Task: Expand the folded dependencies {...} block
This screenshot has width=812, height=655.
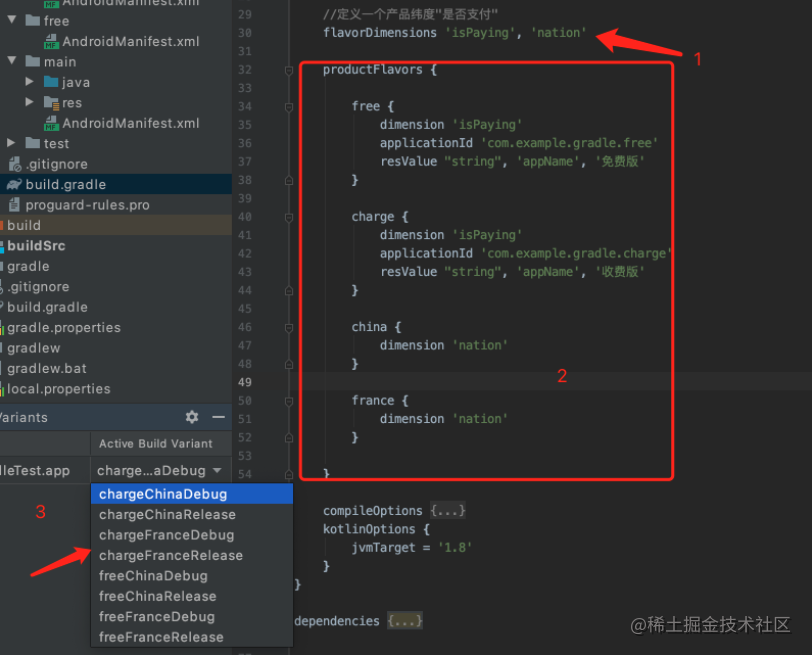Action: 405,620
